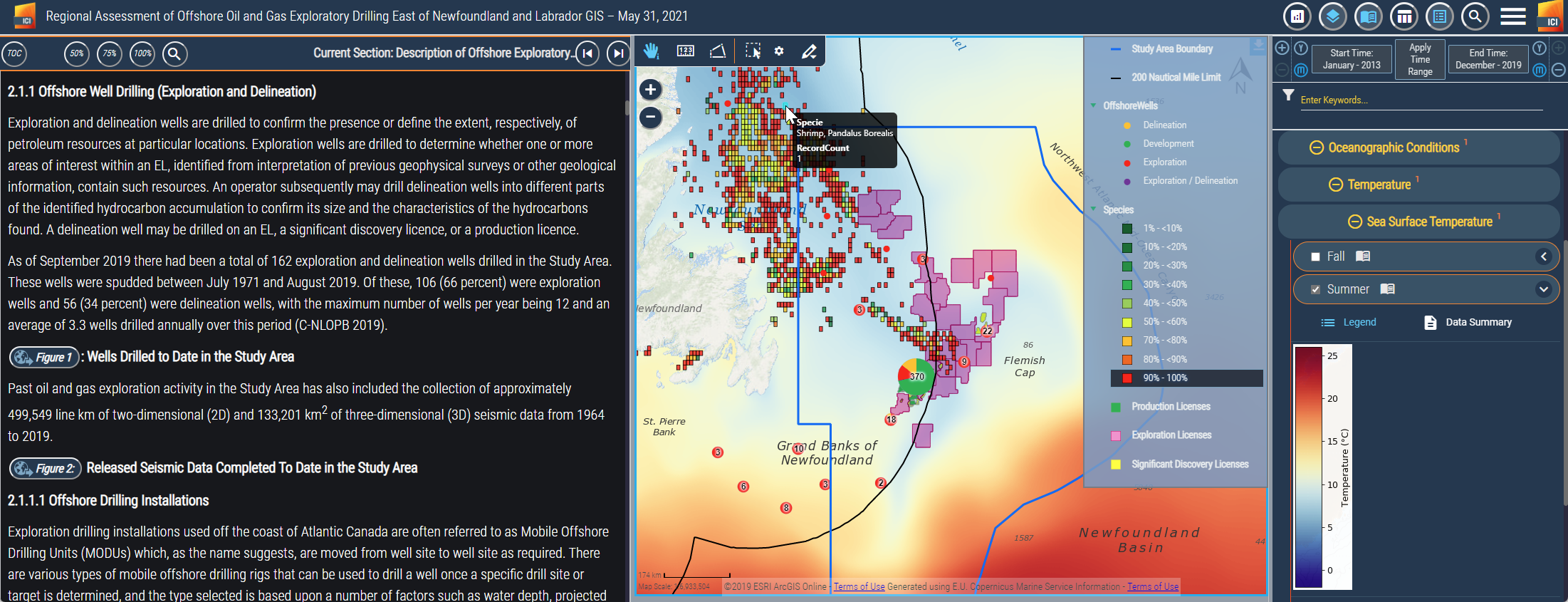
Task: Select the pan hand map tool
Action: pyautogui.click(x=651, y=51)
